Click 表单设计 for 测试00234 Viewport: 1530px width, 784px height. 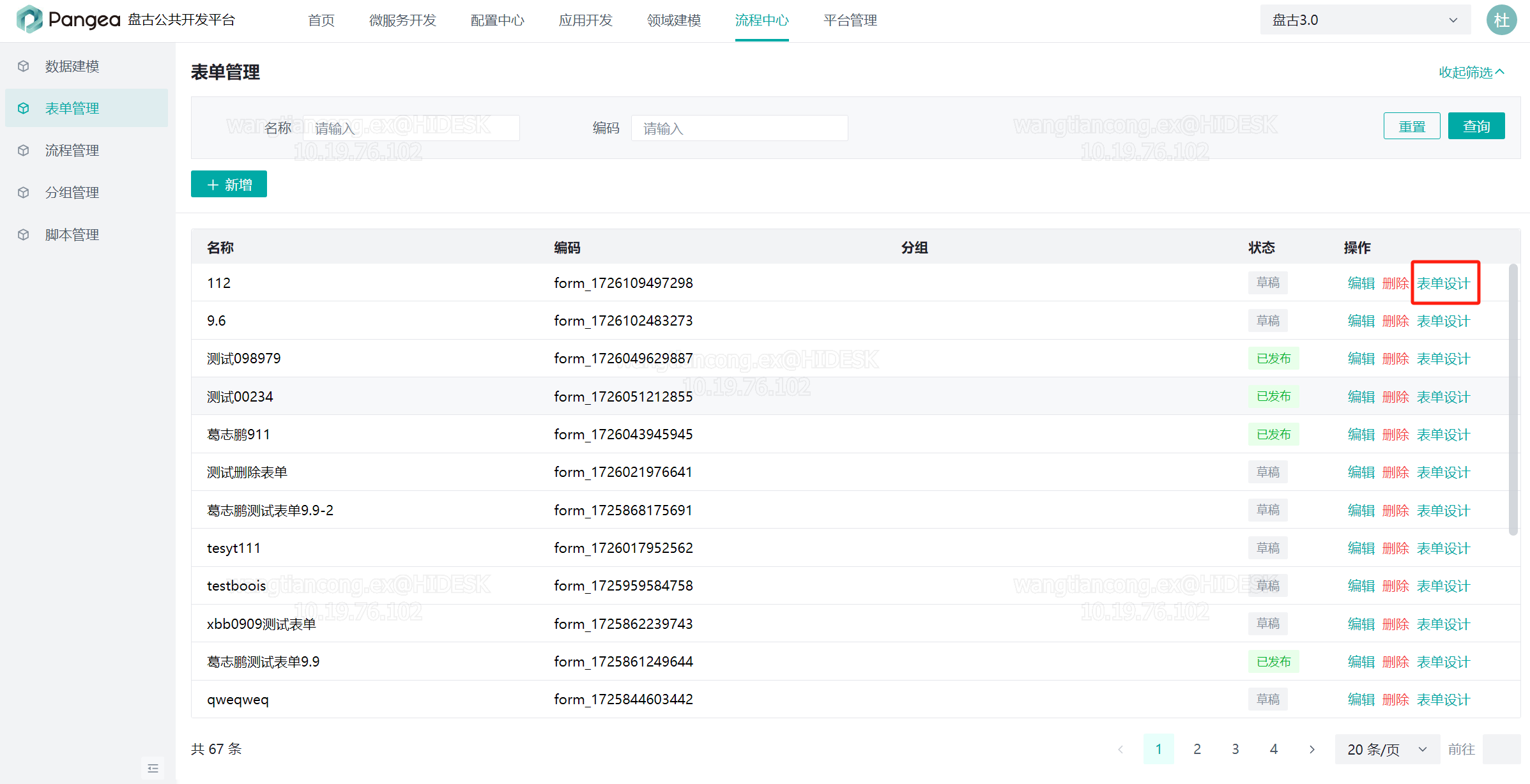[x=1444, y=397]
